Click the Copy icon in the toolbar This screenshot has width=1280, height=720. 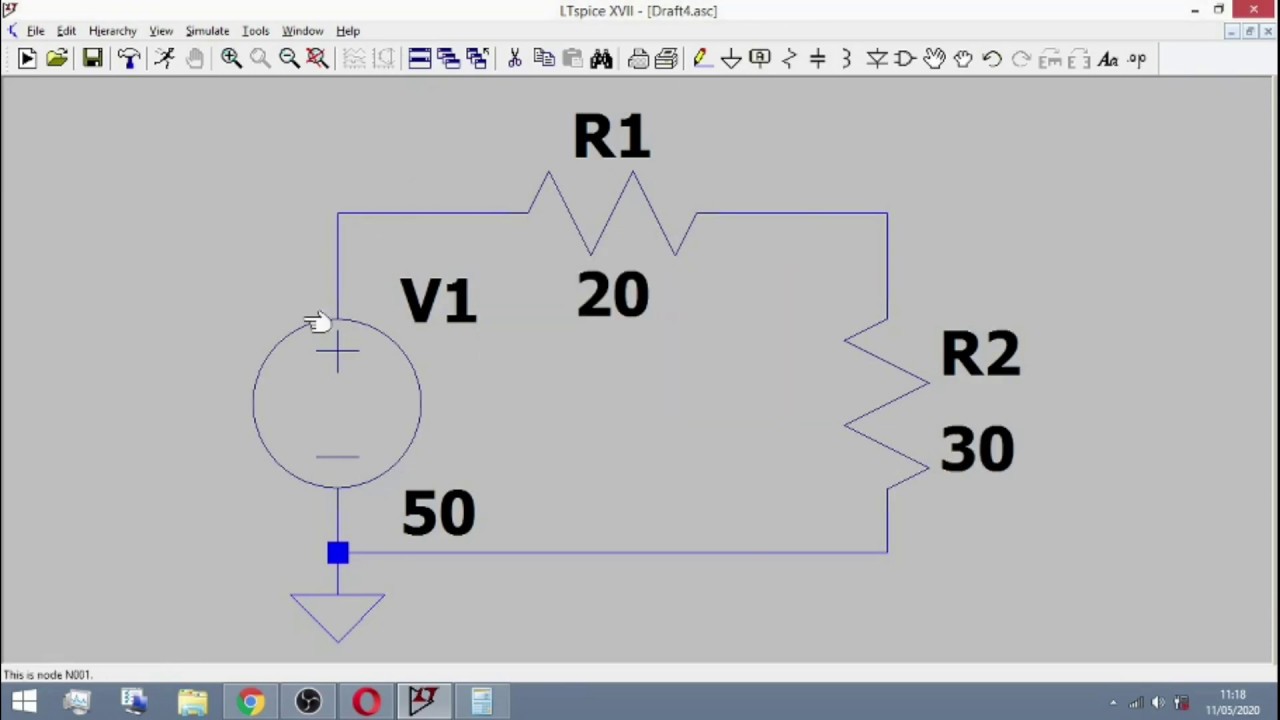click(x=544, y=59)
